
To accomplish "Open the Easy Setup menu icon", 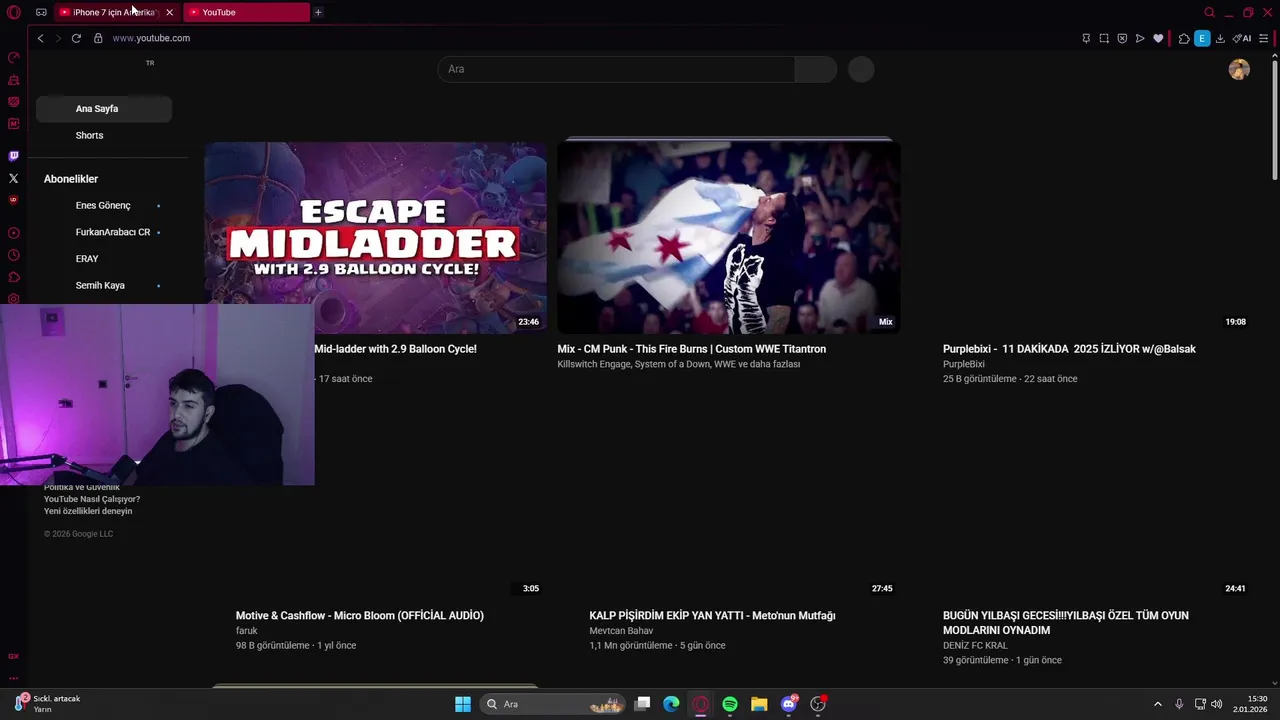I will [x=1264, y=38].
